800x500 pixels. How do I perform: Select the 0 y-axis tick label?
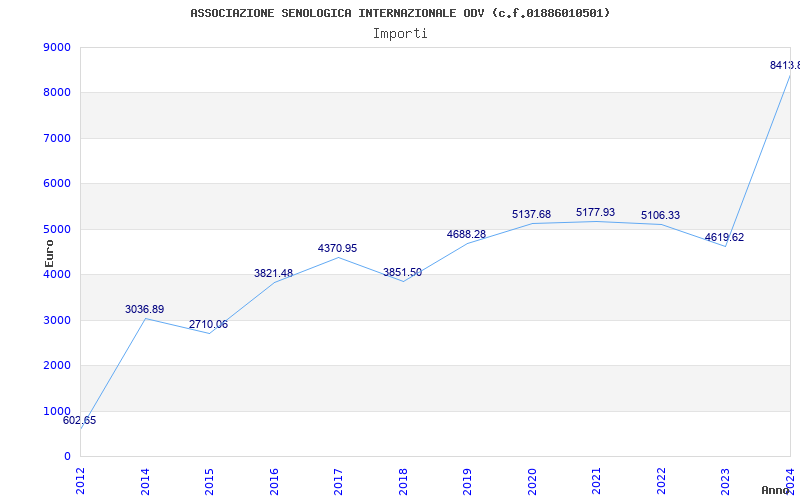pyautogui.click(x=67, y=457)
